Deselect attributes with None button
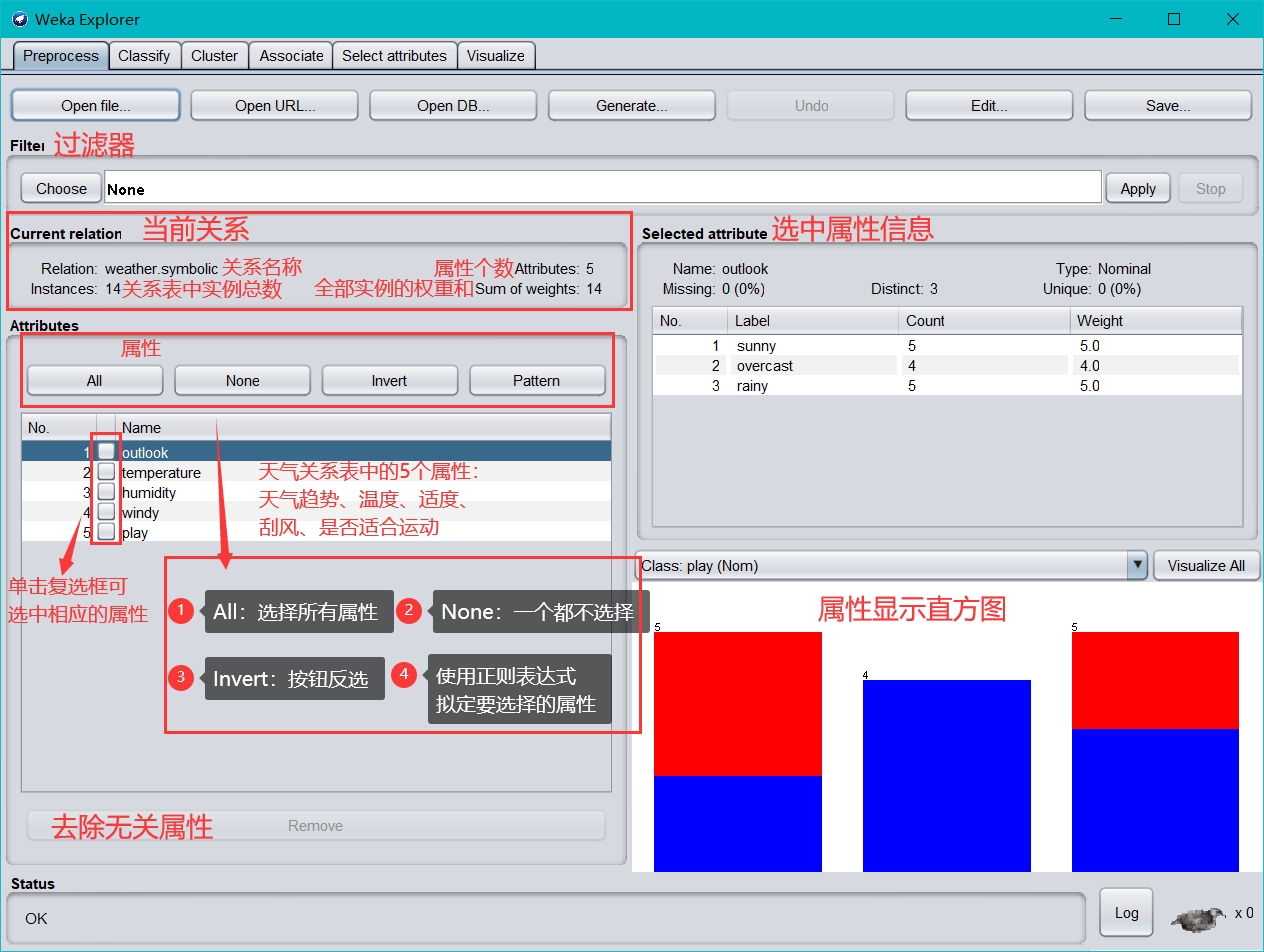This screenshot has height=952, width=1264. (242, 380)
